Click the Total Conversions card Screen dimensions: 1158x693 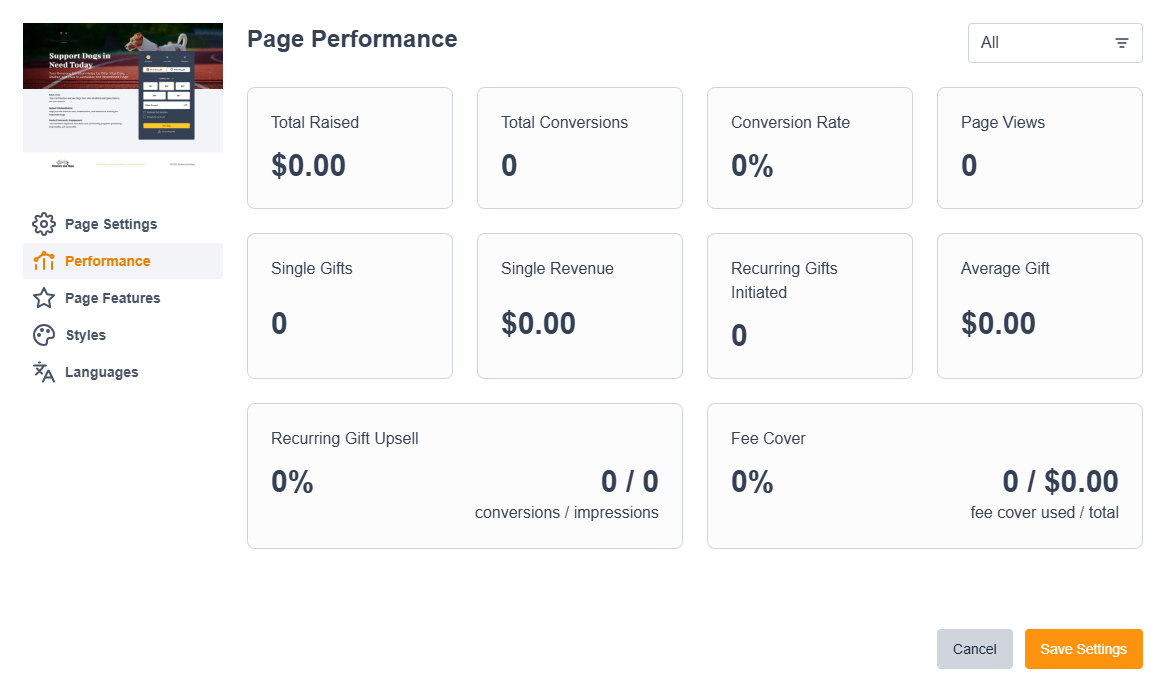pos(579,147)
